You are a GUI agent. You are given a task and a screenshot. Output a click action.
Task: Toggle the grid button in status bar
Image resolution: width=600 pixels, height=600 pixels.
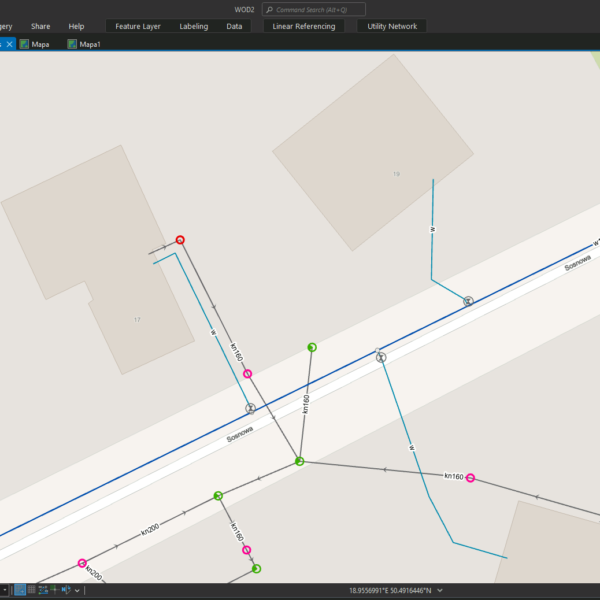[32, 590]
